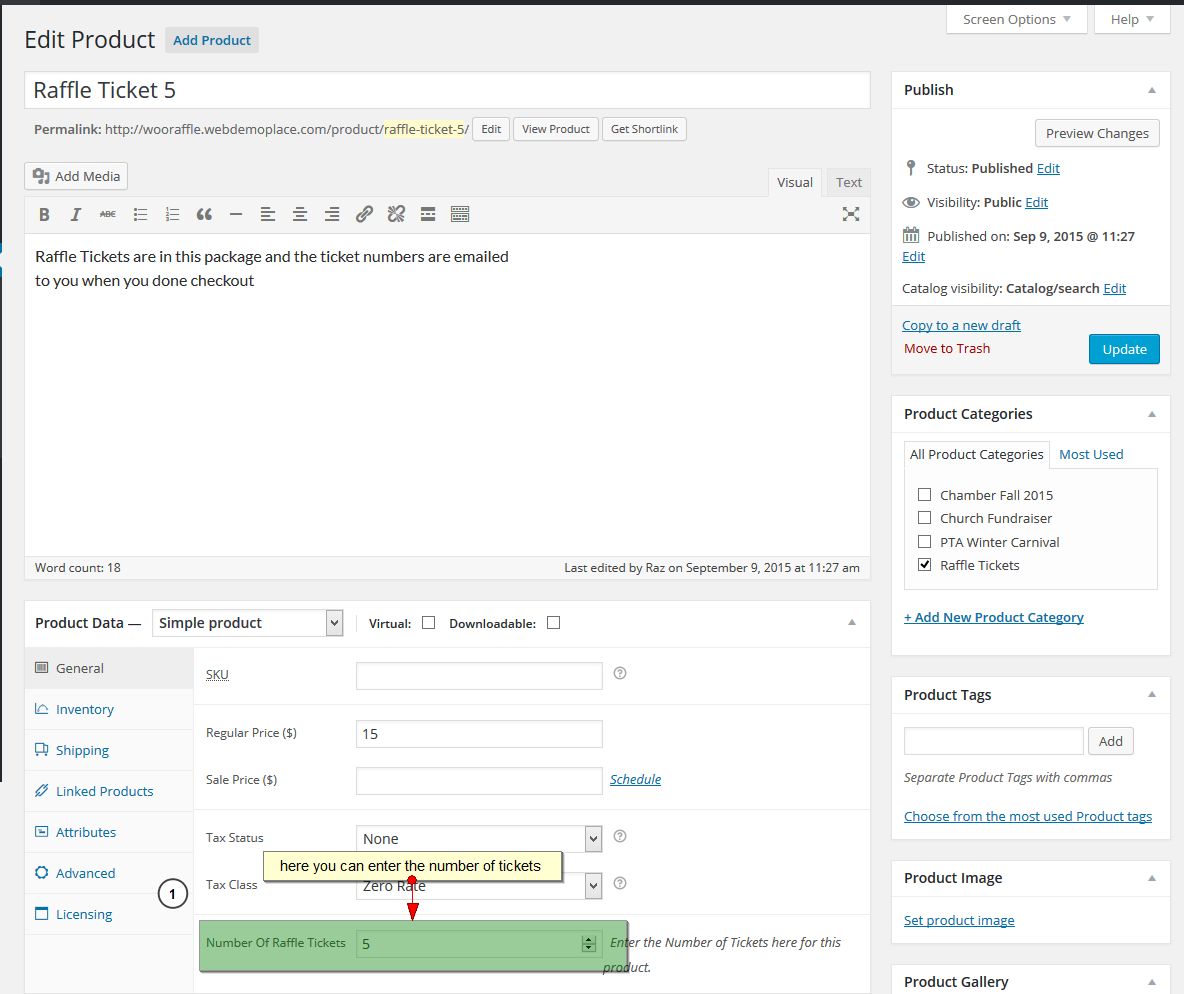This screenshot has width=1184, height=994.
Task: Switch to the Visual editor tab
Action: pyautogui.click(x=794, y=183)
